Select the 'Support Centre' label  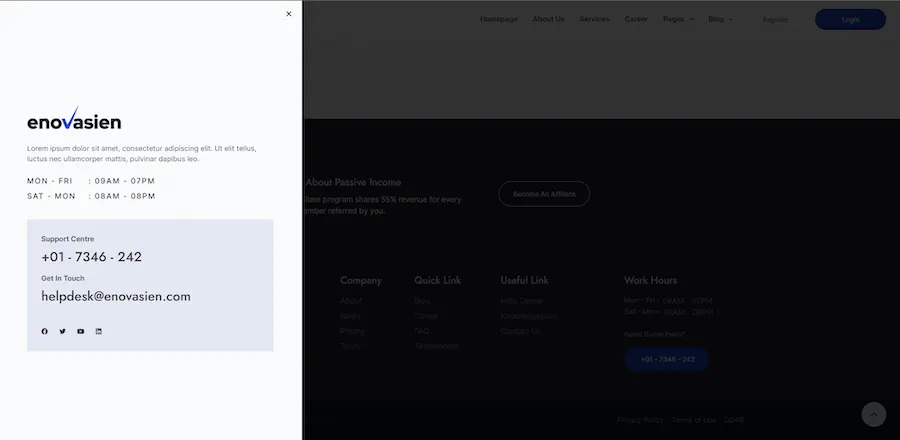[68, 239]
